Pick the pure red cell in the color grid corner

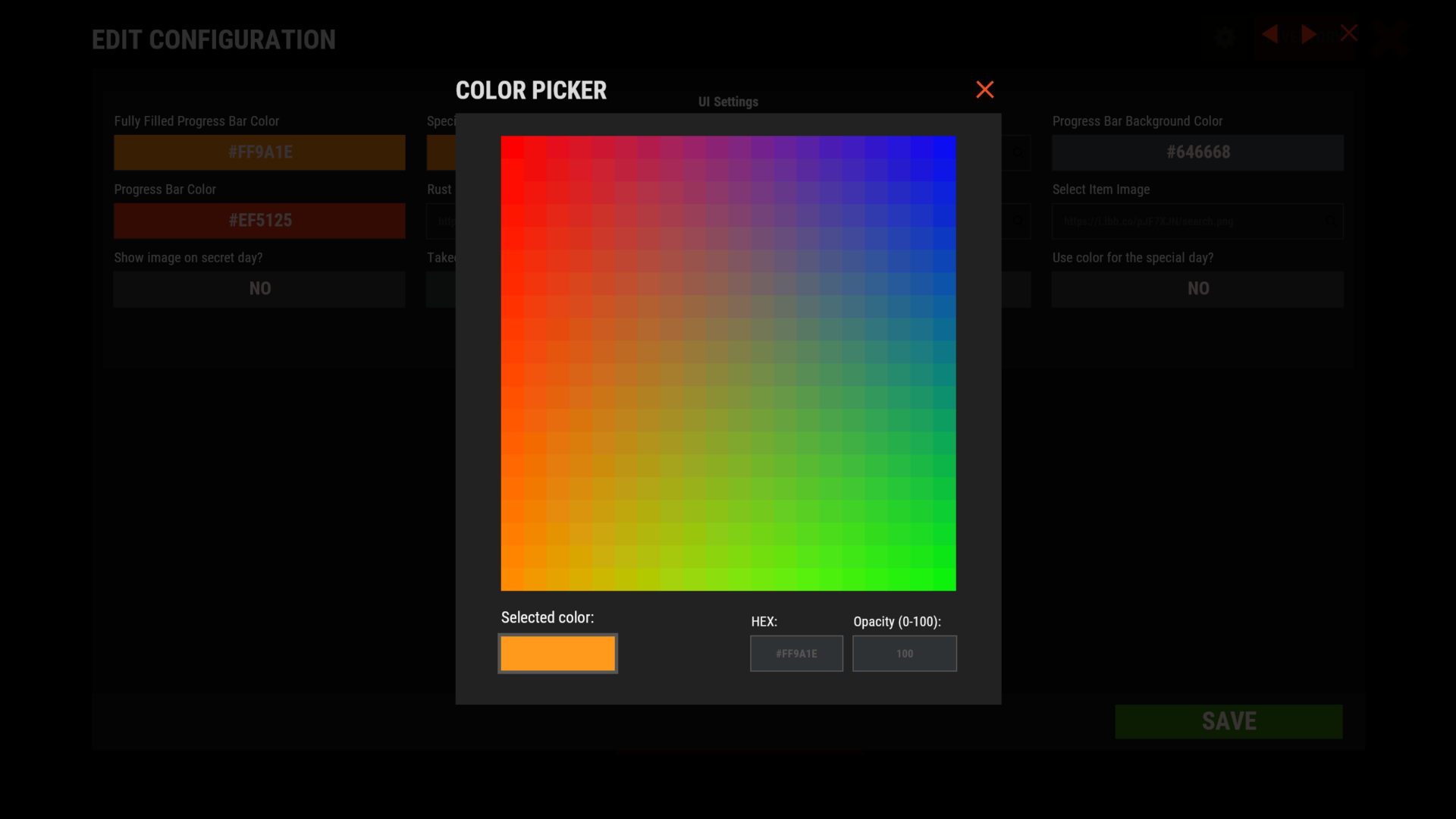coord(512,147)
